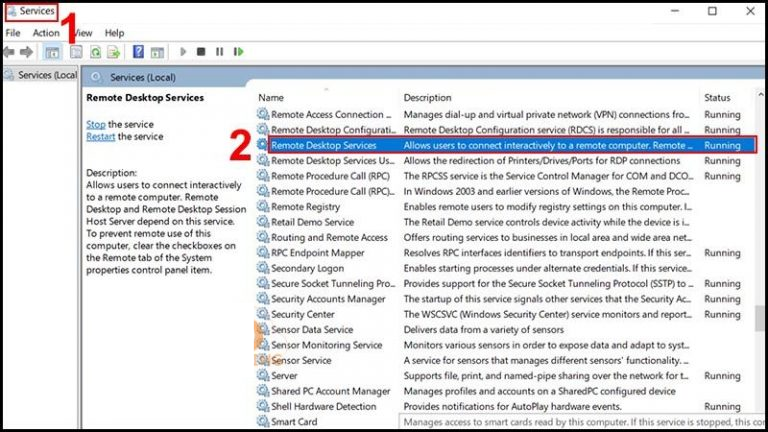Click the Restart the service link

point(100,137)
